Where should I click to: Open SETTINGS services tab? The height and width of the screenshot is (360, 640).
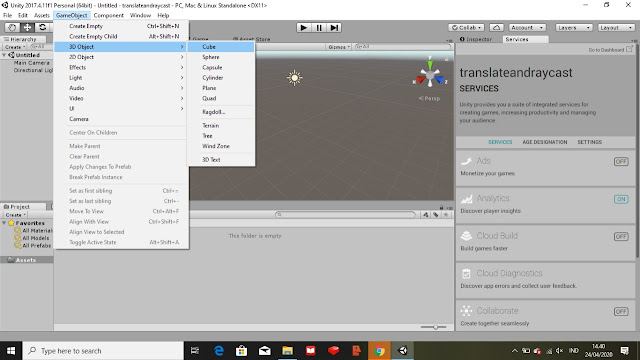coord(589,142)
